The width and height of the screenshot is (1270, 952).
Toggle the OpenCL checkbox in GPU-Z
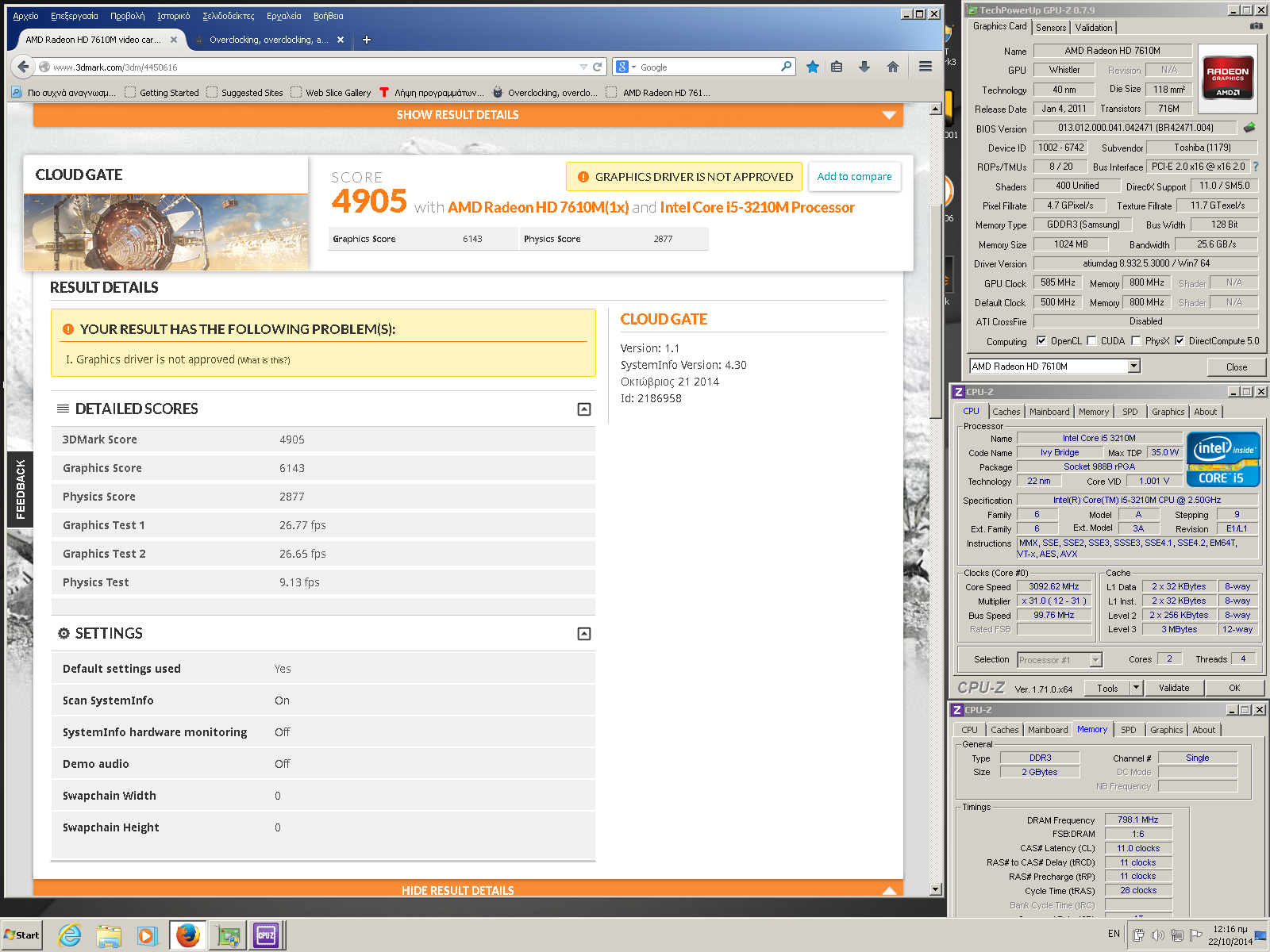1041,341
